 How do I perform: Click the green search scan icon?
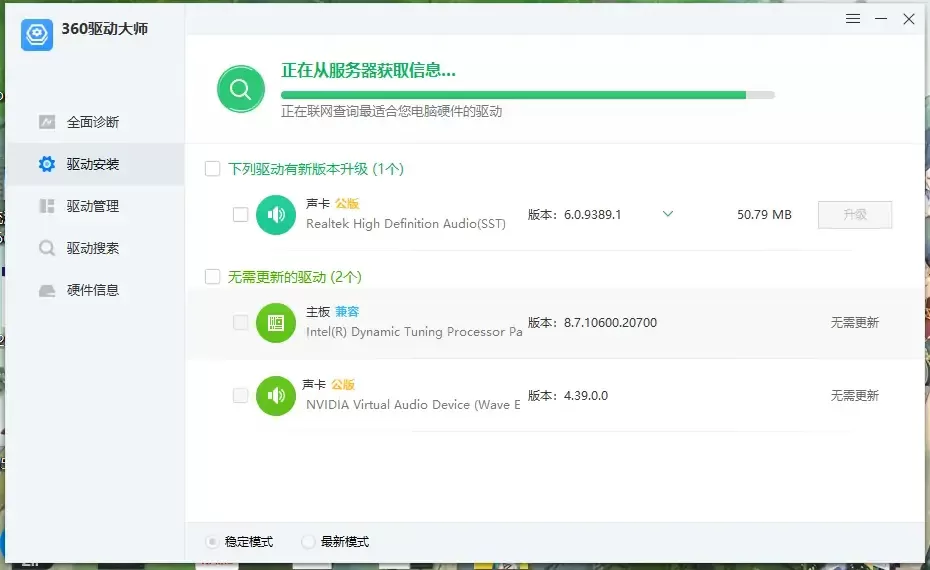pos(241,89)
